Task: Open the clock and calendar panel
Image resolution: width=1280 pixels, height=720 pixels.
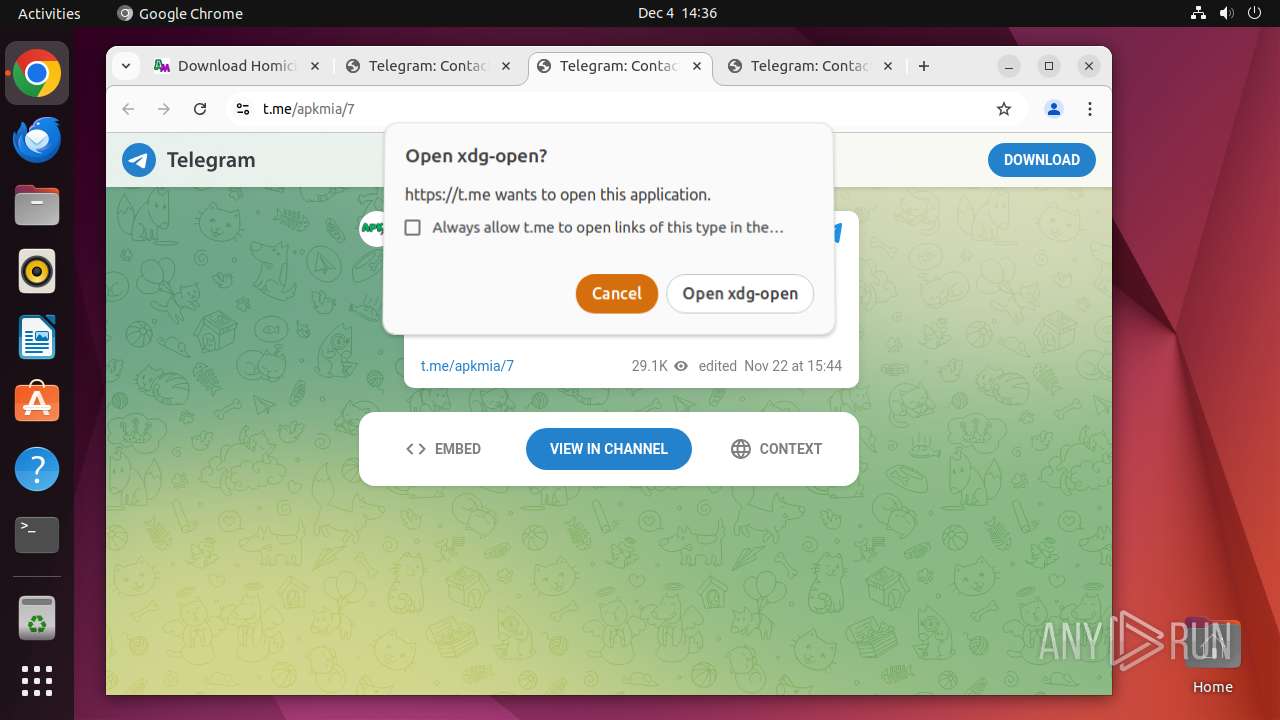Action: (x=677, y=13)
